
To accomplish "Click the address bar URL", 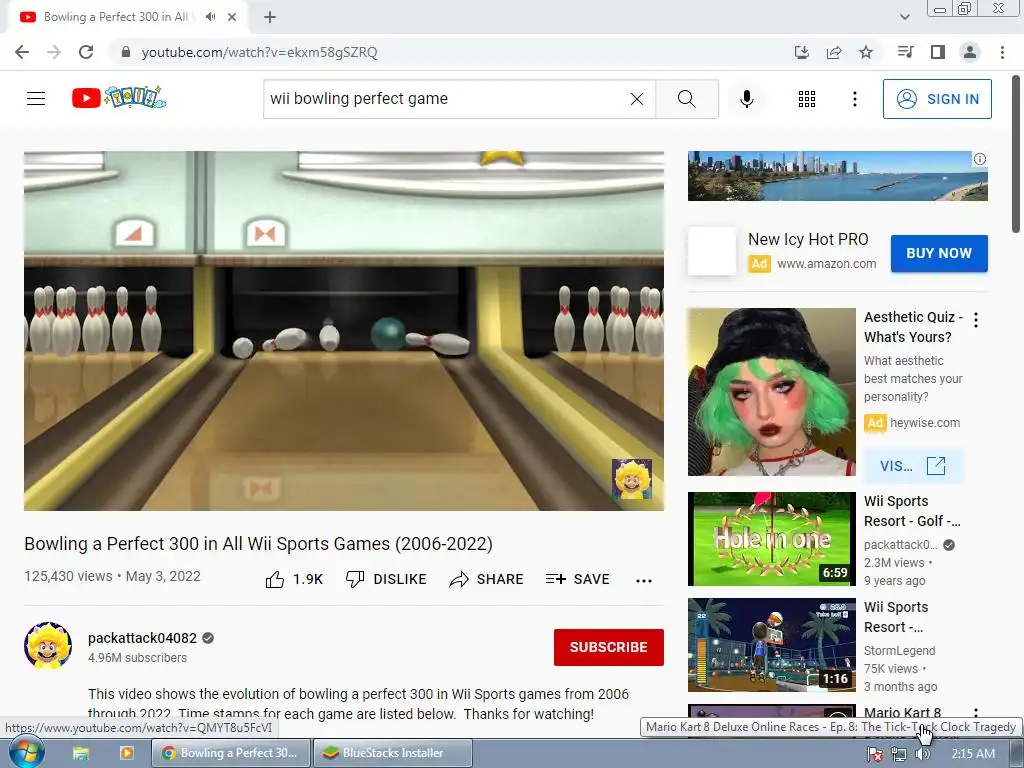I will click(259, 52).
